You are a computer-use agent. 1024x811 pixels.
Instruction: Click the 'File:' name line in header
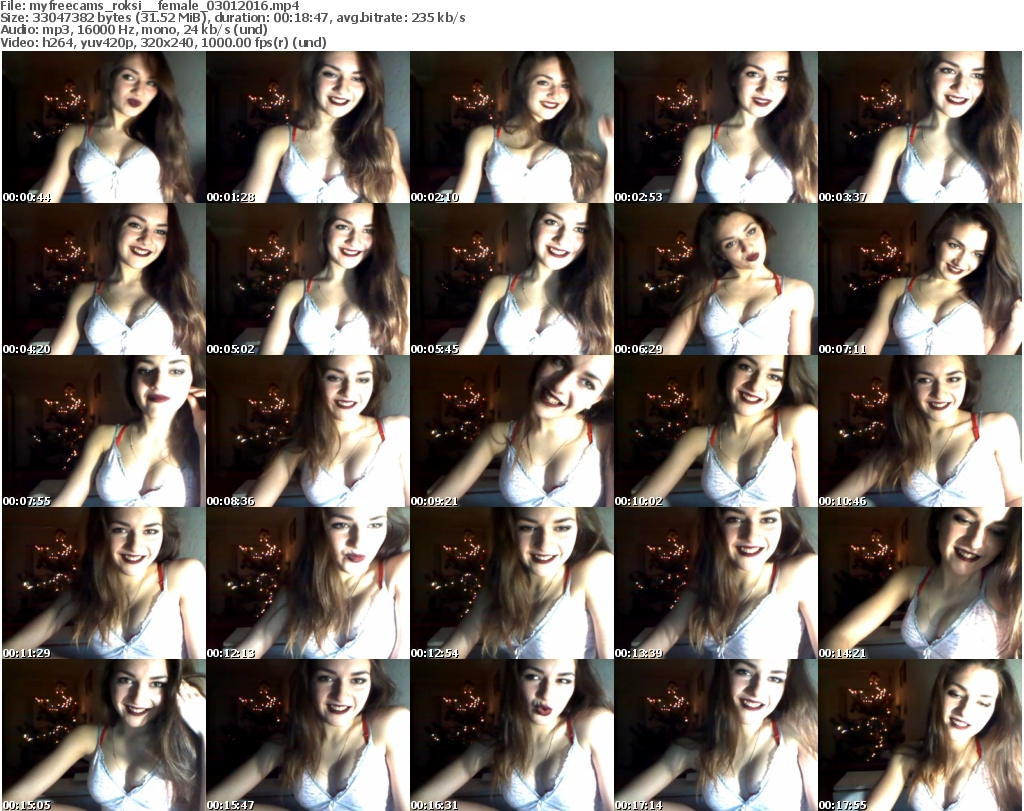point(150,6)
